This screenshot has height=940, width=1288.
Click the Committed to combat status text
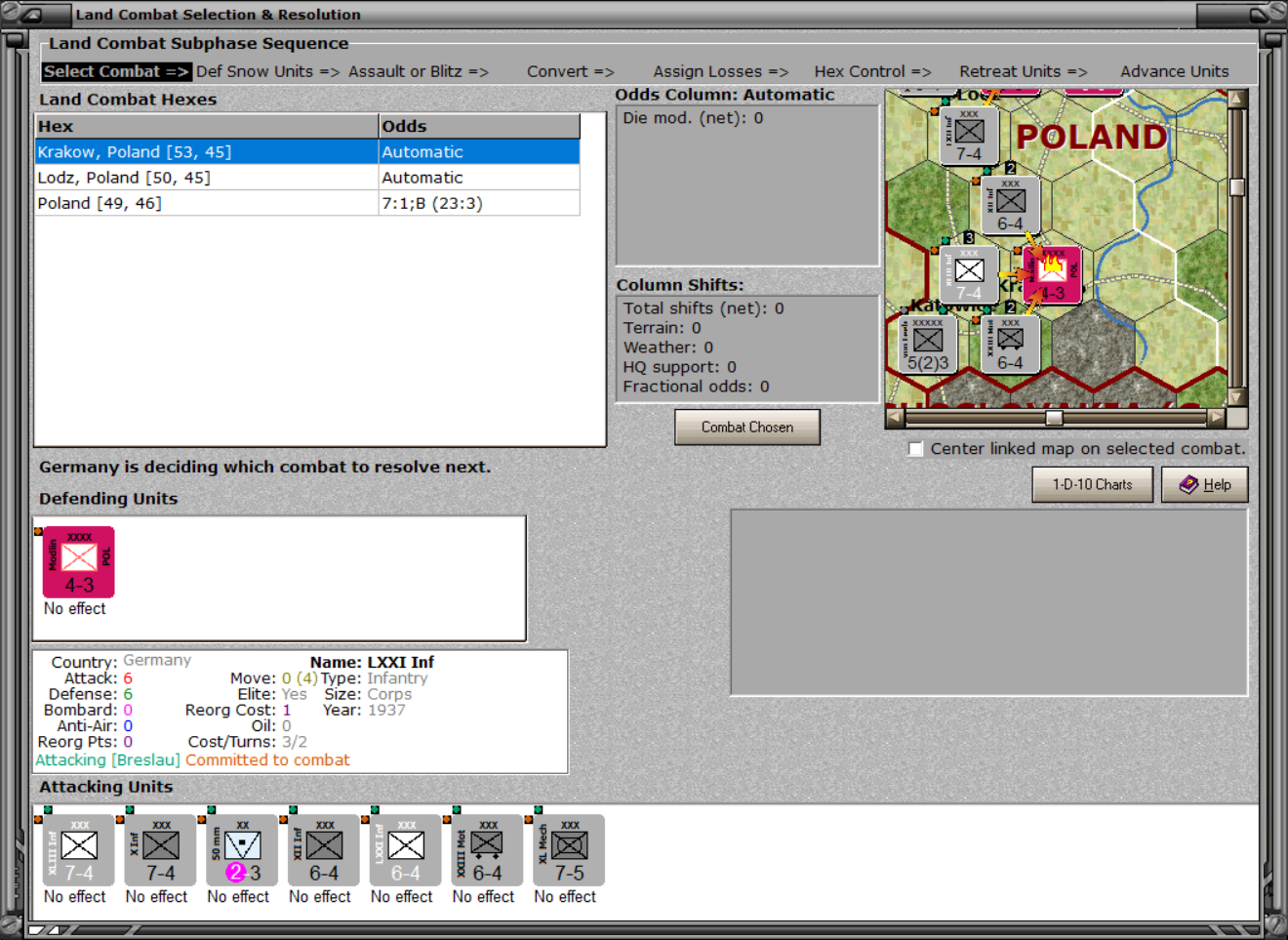click(267, 759)
